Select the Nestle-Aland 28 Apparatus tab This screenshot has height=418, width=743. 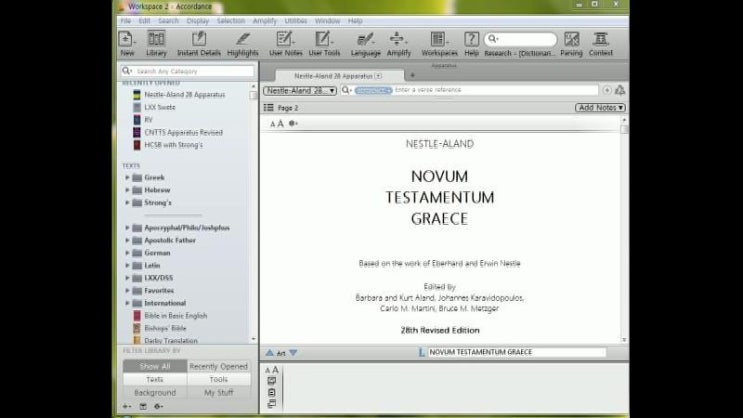pos(334,75)
